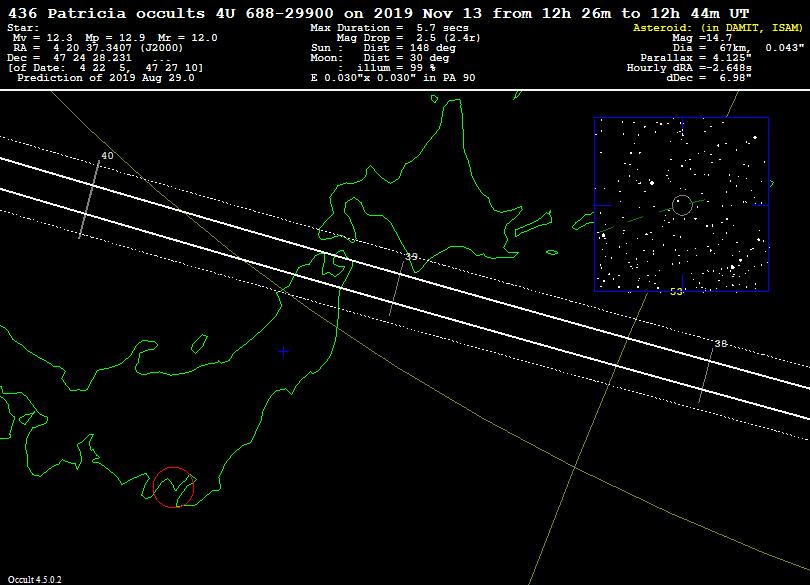Screen dimensions: 810x585
Task: Click the asteroid 'Mag =14.7' value
Action: tap(702, 38)
